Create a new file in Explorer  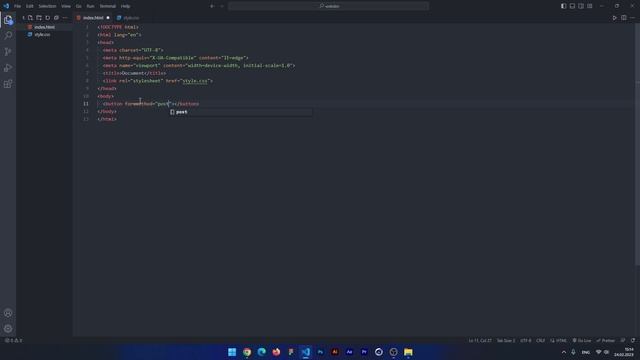[30, 18]
